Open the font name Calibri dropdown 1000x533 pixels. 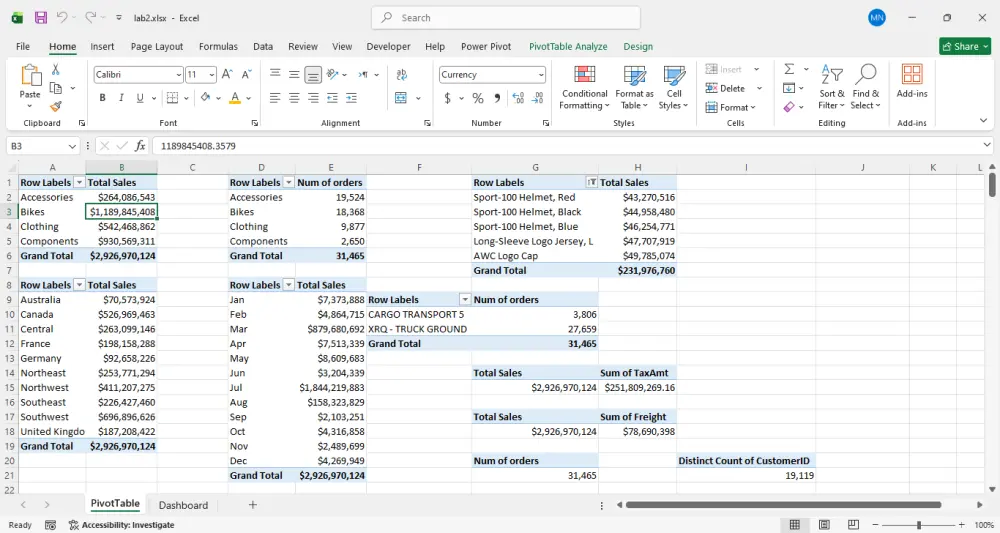(179, 75)
